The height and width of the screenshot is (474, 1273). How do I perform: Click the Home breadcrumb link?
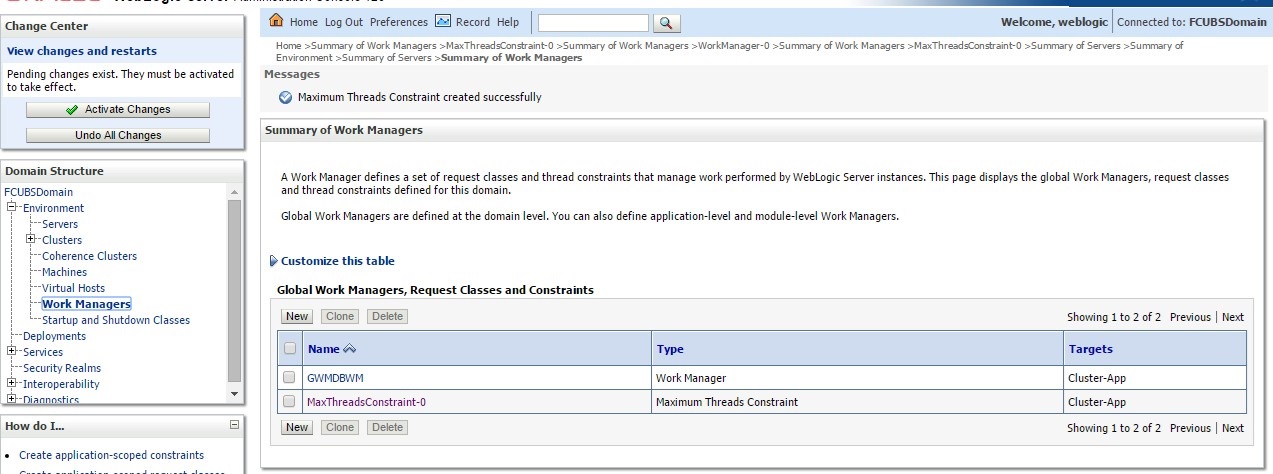pos(288,46)
